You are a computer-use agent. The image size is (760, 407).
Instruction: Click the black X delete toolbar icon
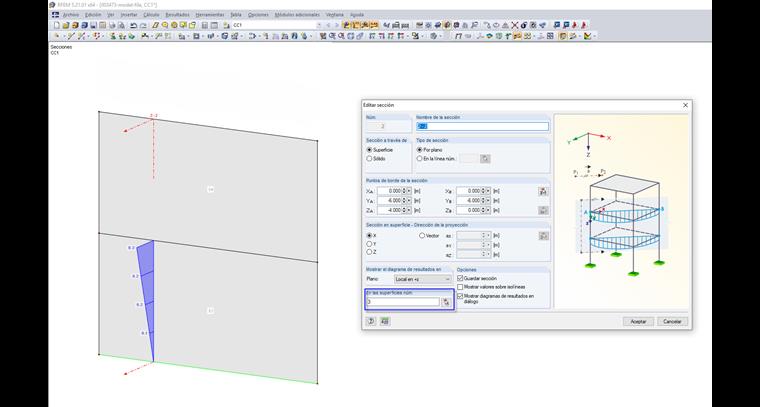click(x=515, y=25)
